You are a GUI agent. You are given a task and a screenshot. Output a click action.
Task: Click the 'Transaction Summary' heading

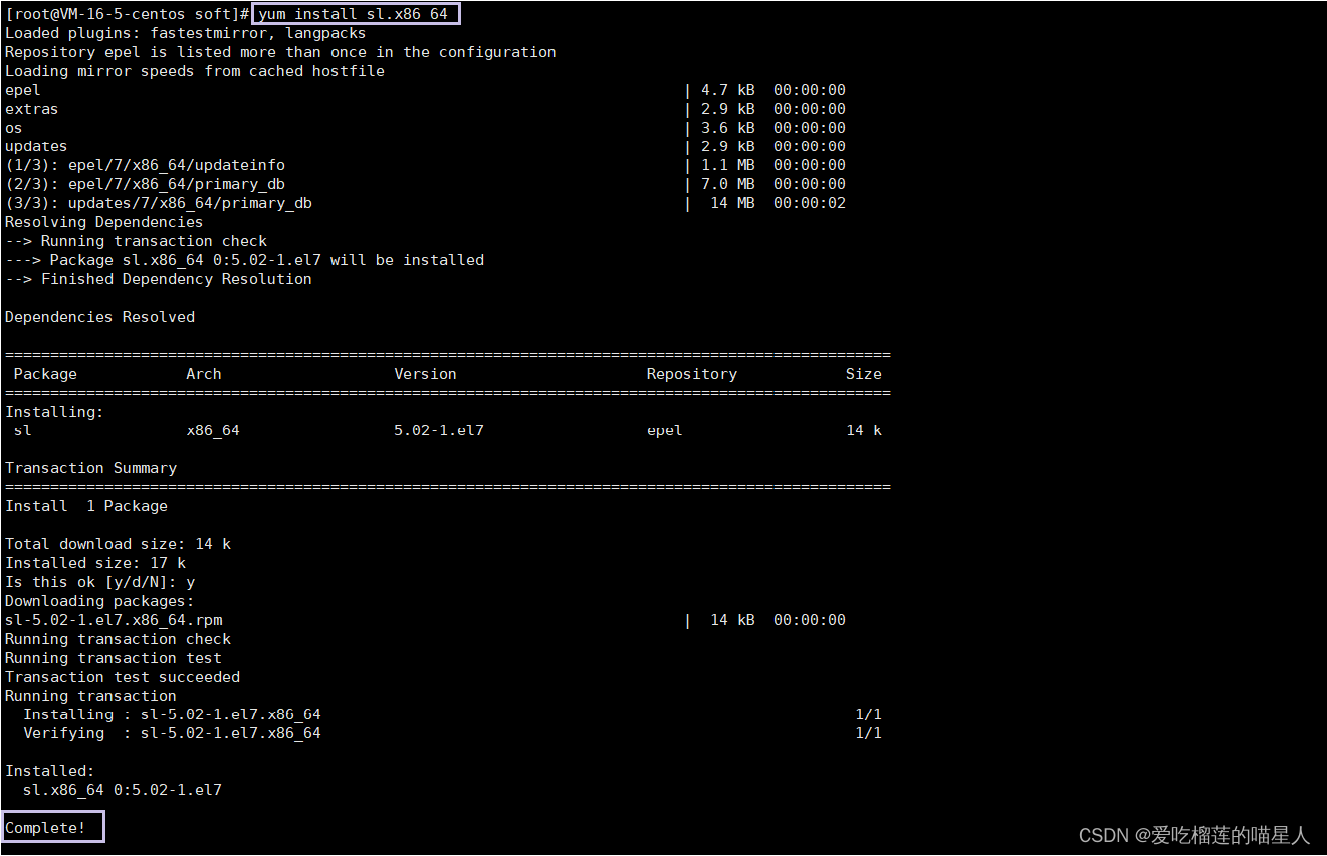(x=91, y=468)
